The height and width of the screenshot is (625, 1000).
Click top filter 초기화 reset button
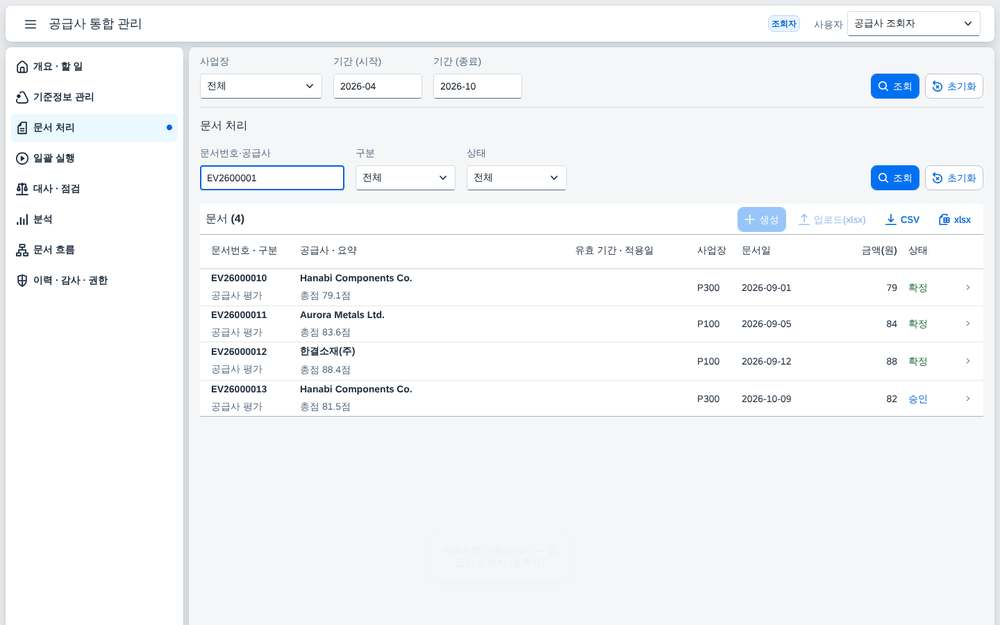tap(954, 86)
